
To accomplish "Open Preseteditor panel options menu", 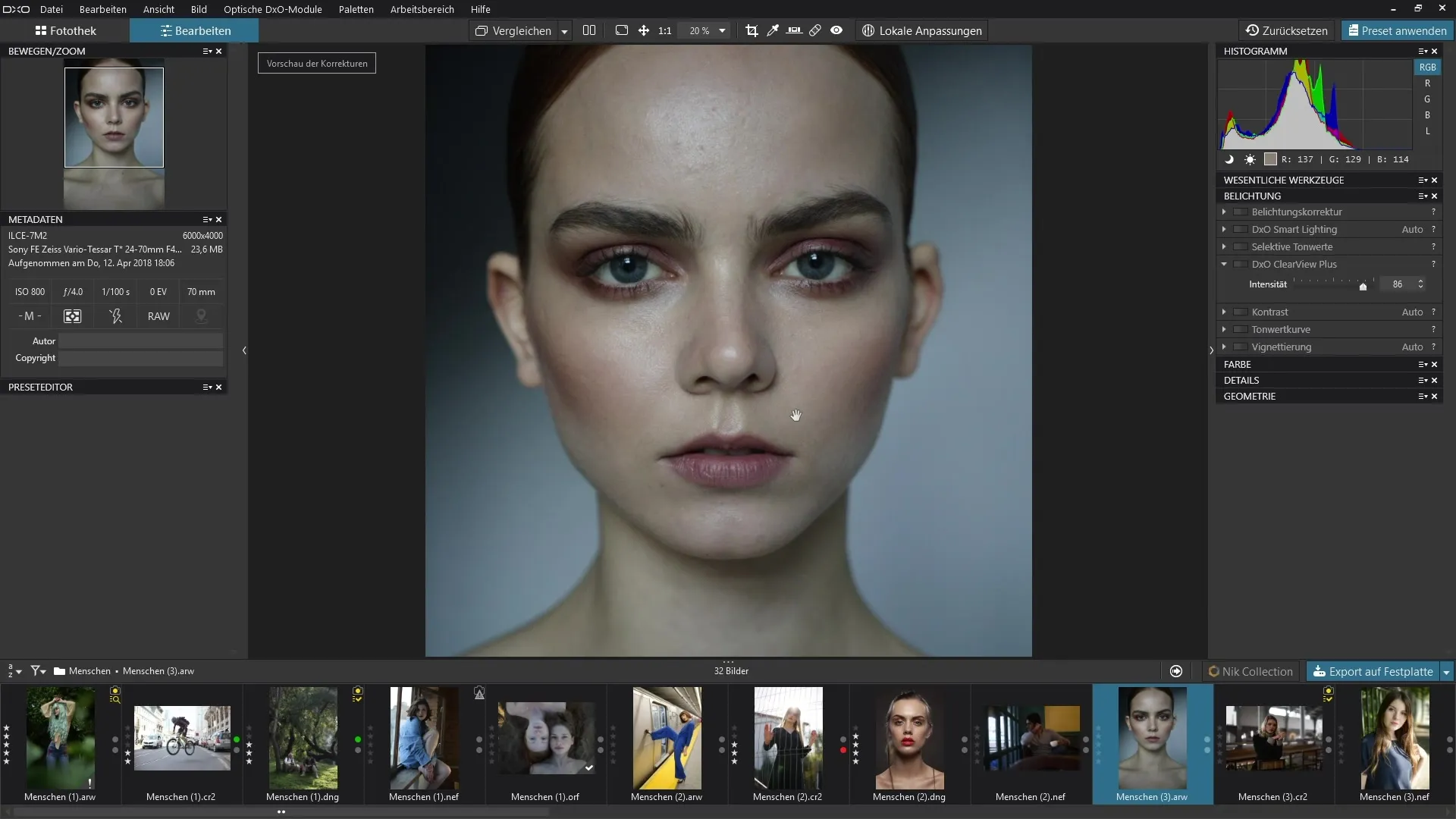I will [207, 387].
